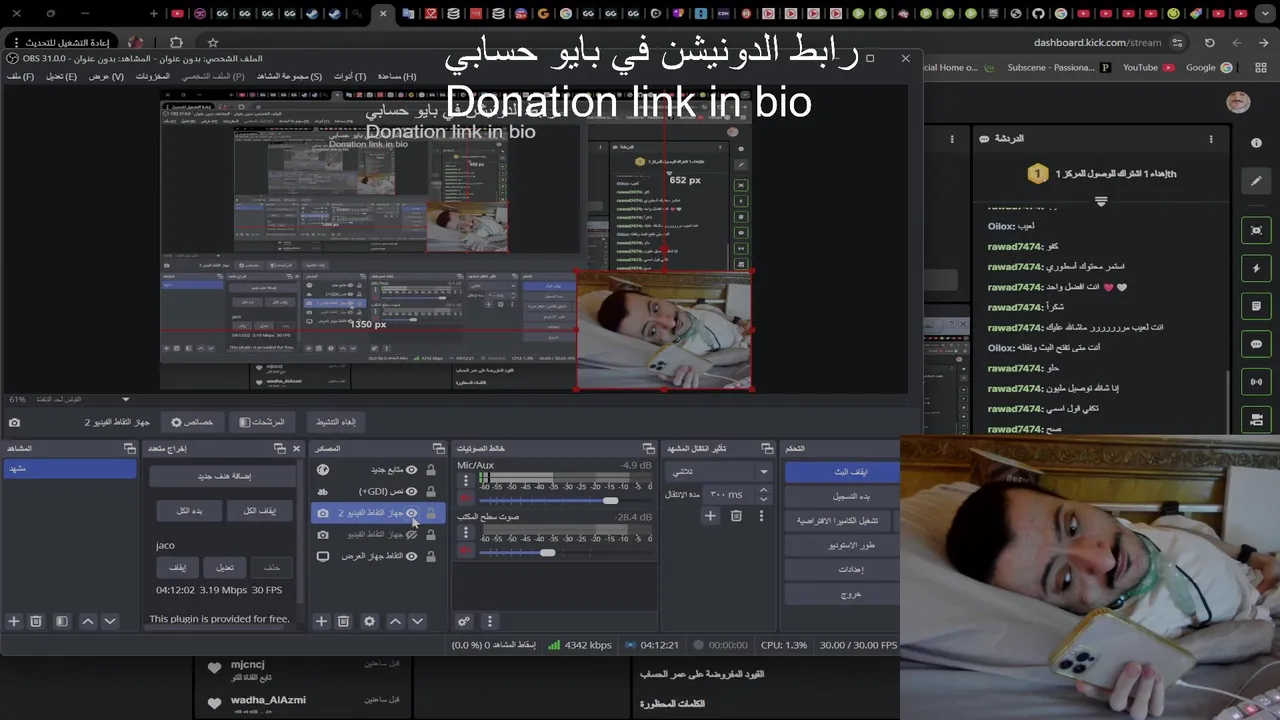
Task: Remove selected source with trash icon
Action: click(x=343, y=621)
